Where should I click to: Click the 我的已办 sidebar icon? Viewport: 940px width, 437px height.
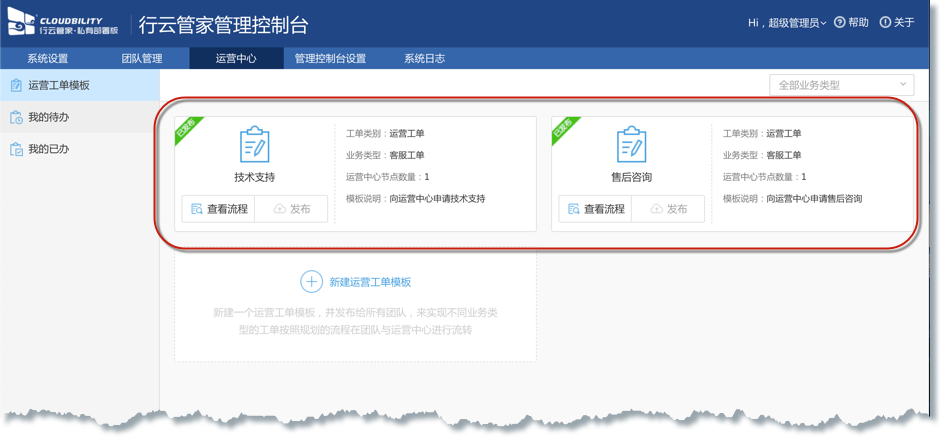(15, 150)
